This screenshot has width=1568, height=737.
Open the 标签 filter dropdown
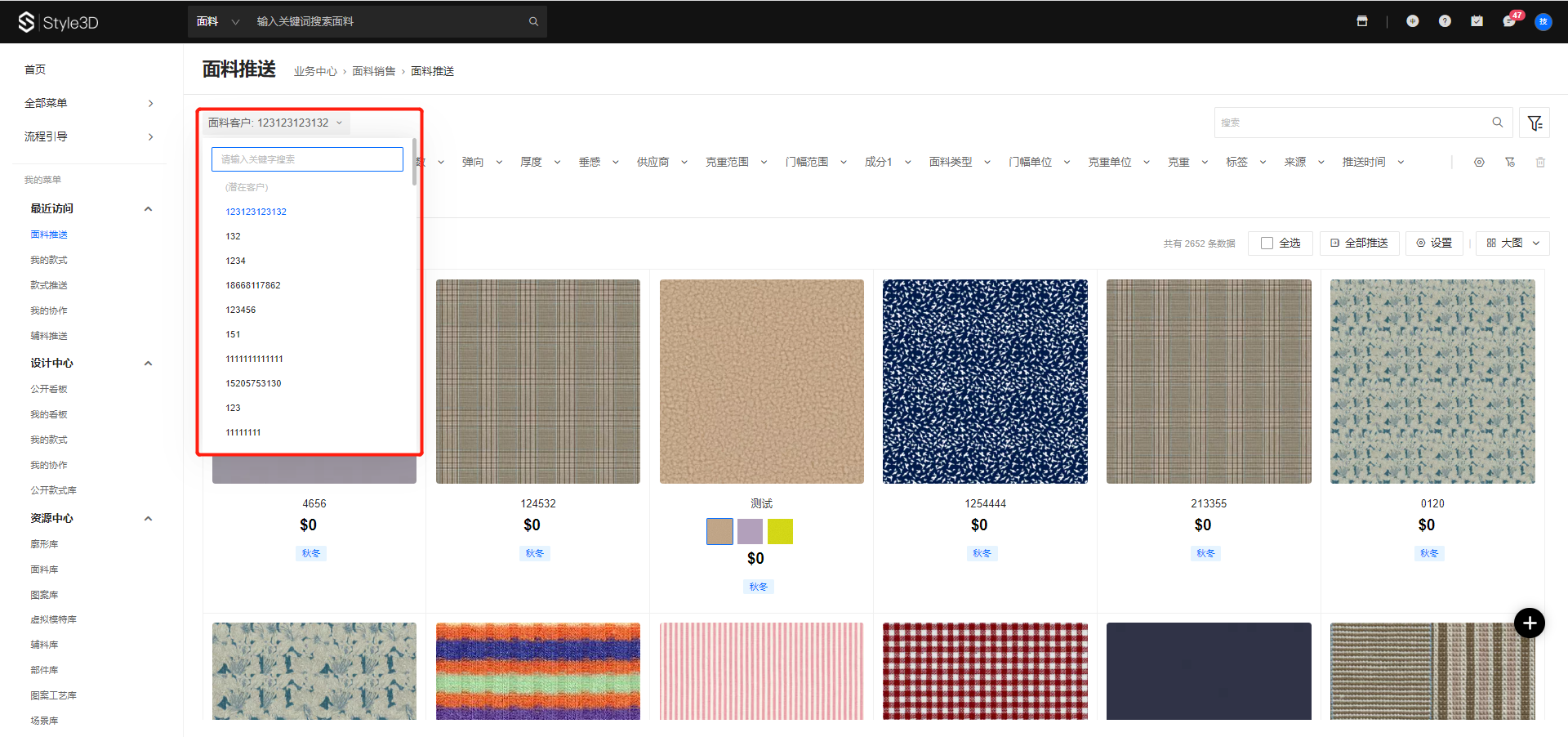tap(1245, 162)
